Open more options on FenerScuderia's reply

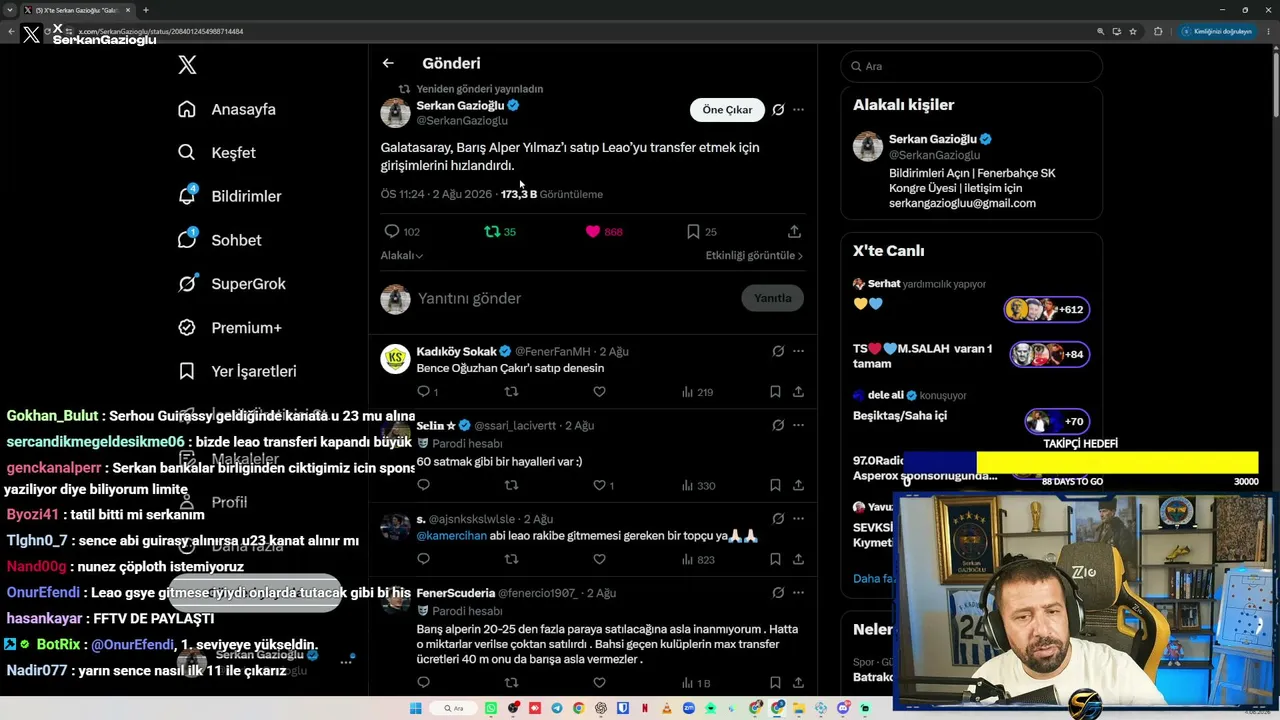click(x=798, y=593)
